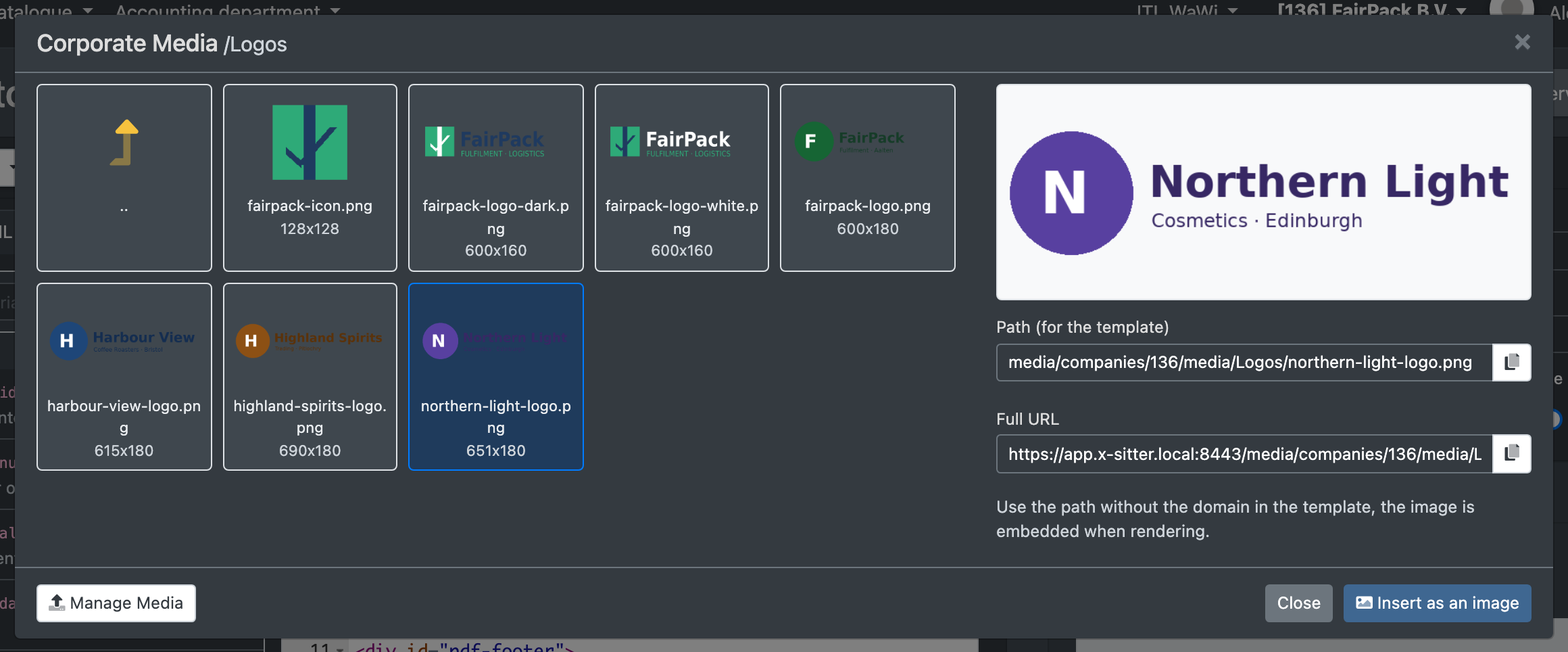The width and height of the screenshot is (1568, 652).
Task: Select fairpack-logo.png thumbnail
Action: tap(868, 177)
